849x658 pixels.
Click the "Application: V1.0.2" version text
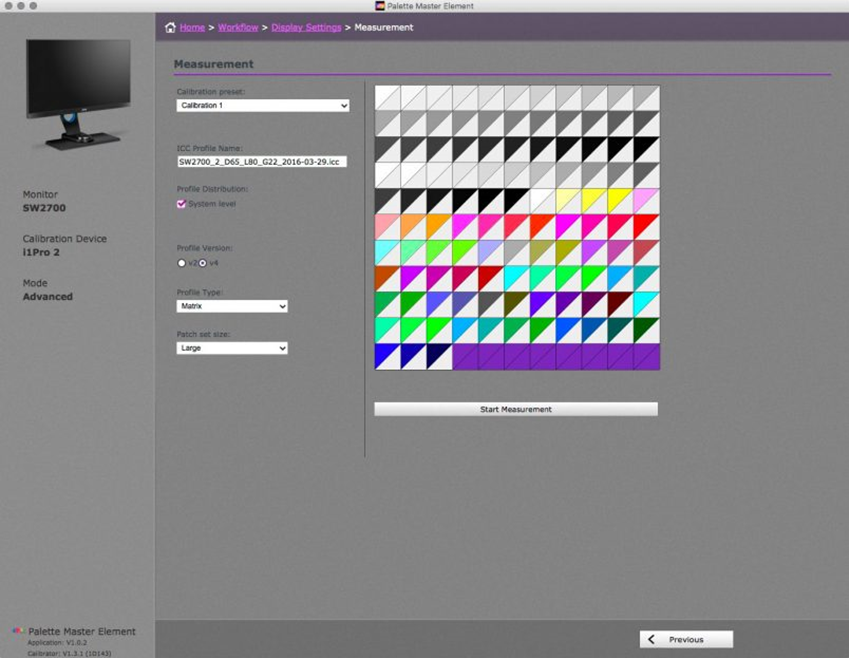point(57,643)
